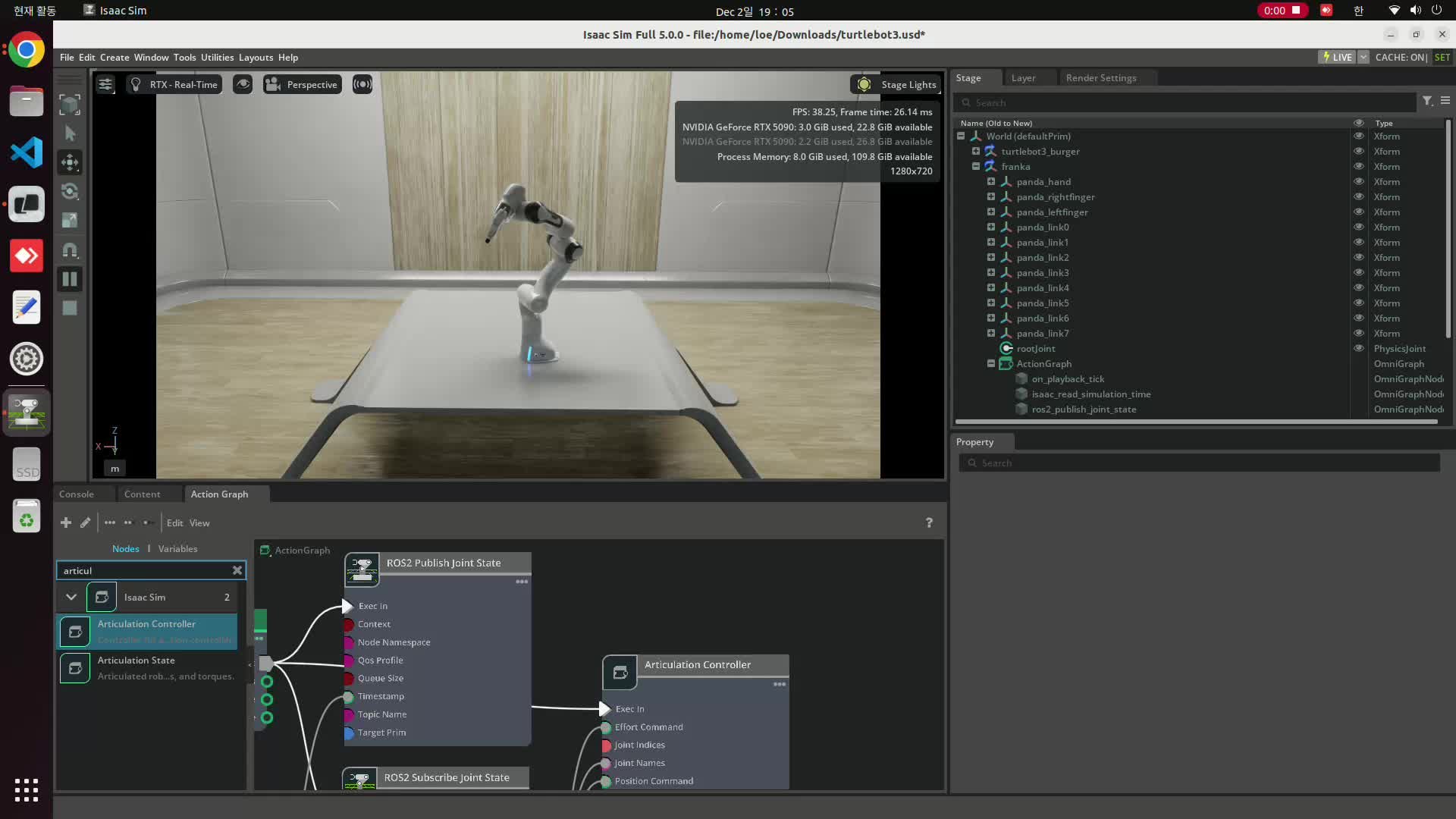Open Stage panel options hamburger menu

(x=1445, y=101)
